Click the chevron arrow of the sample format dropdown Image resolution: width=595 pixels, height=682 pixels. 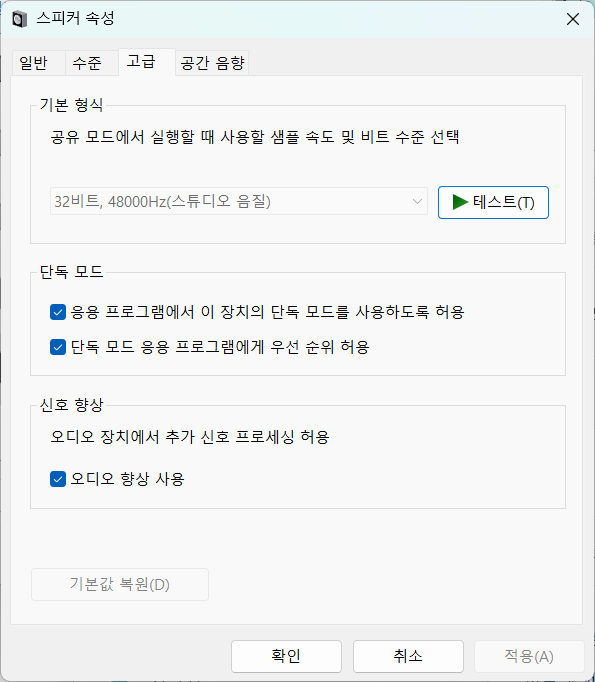click(417, 201)
